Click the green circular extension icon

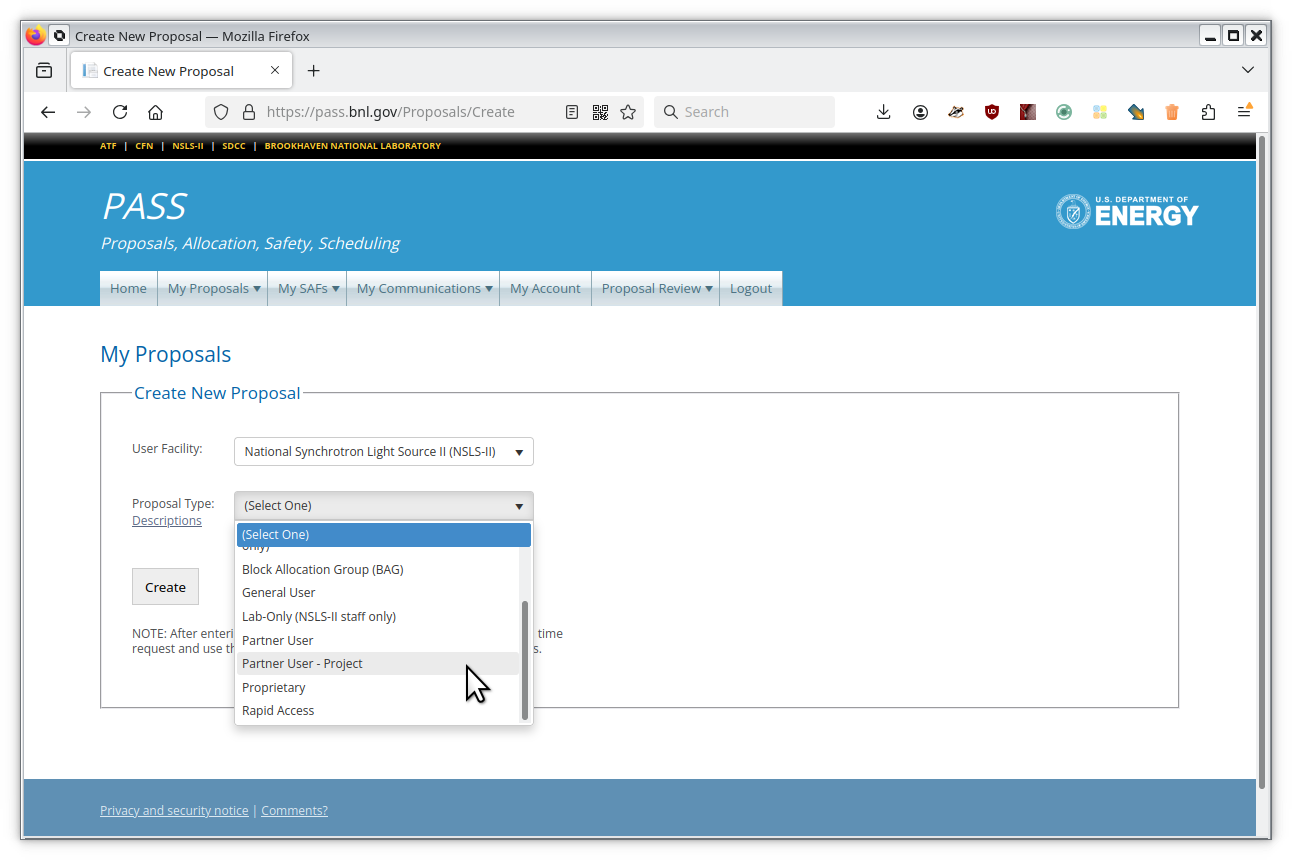pyautogui.click(x=1064, y=112)
